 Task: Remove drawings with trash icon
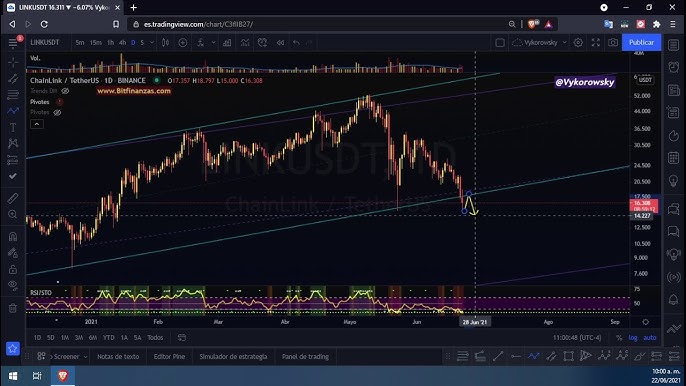13,308
